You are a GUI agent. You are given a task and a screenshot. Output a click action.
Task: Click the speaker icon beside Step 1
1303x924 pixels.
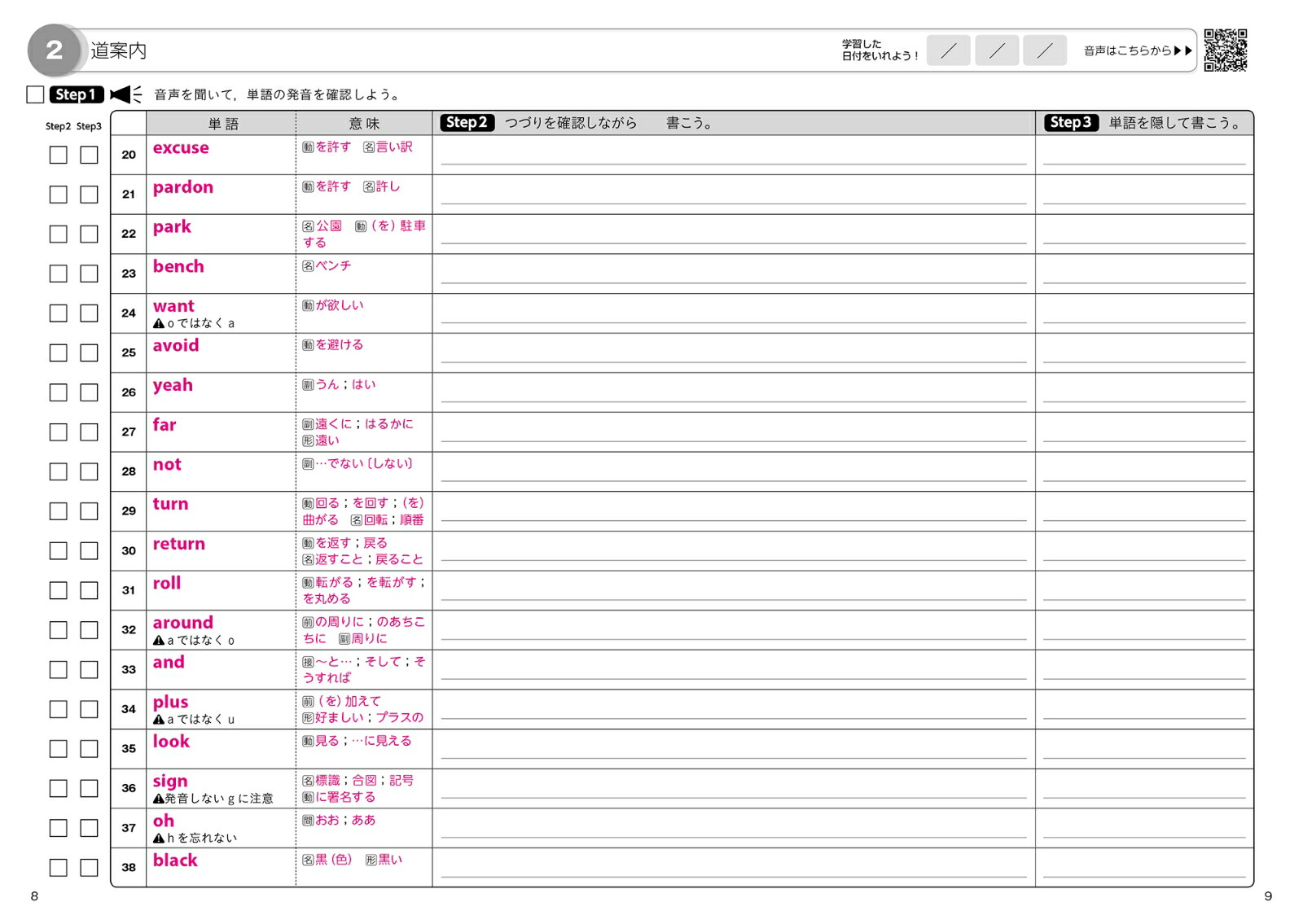[126, 94]
